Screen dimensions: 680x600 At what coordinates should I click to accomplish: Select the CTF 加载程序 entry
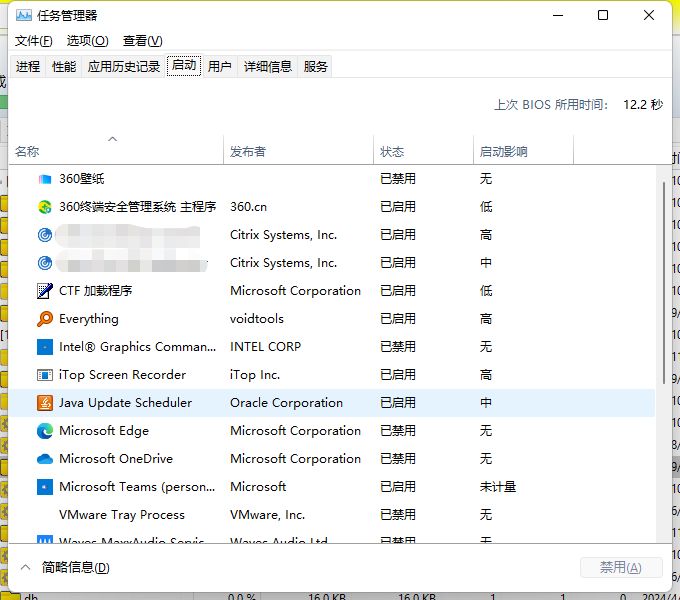(95, 291)
